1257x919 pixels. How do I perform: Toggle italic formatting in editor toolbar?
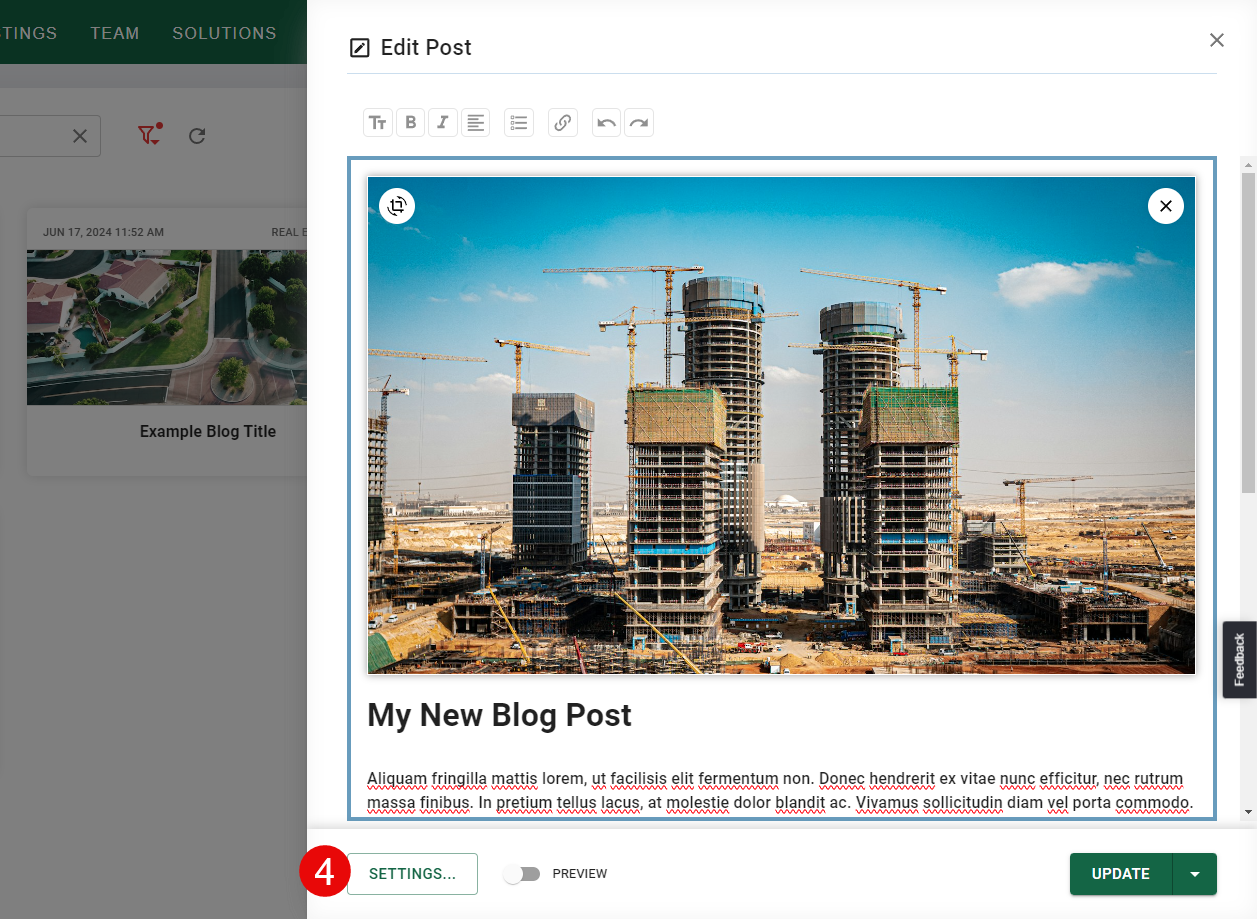443,123
